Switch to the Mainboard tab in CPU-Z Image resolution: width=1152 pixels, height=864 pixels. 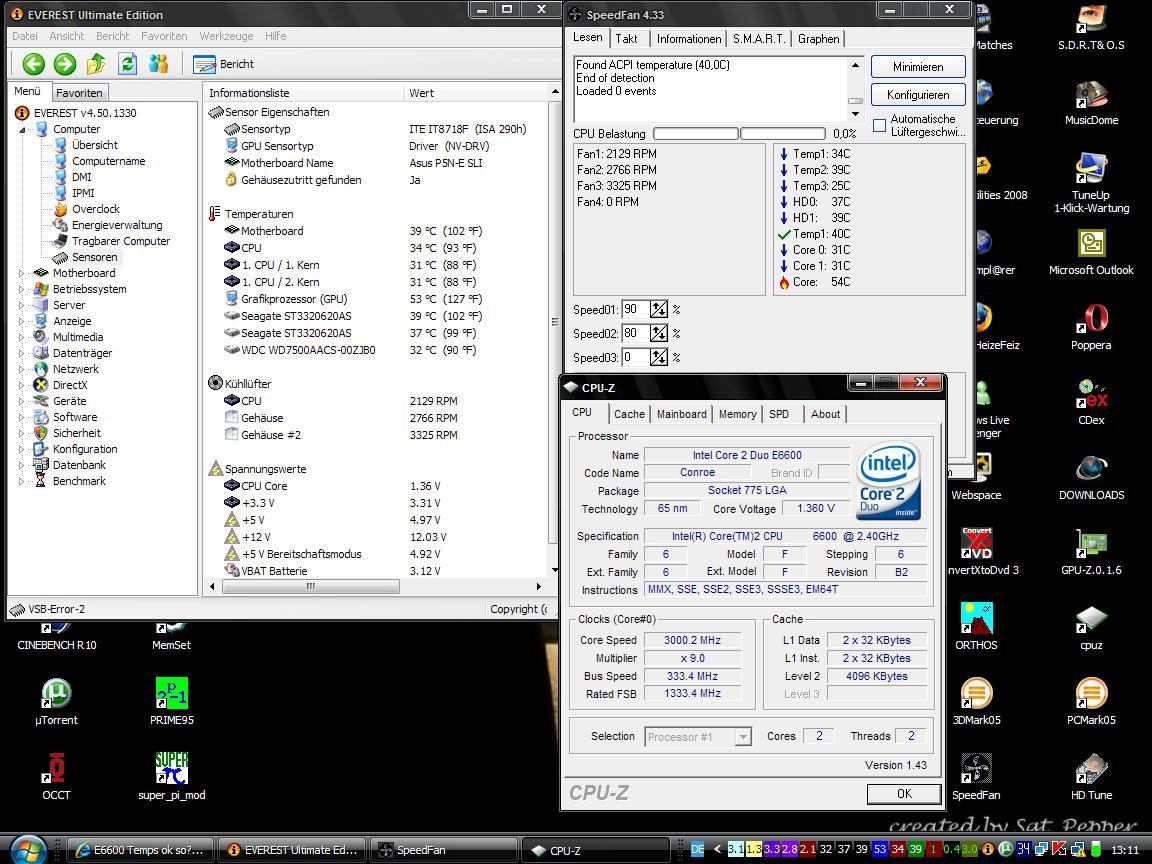point(681,414)
